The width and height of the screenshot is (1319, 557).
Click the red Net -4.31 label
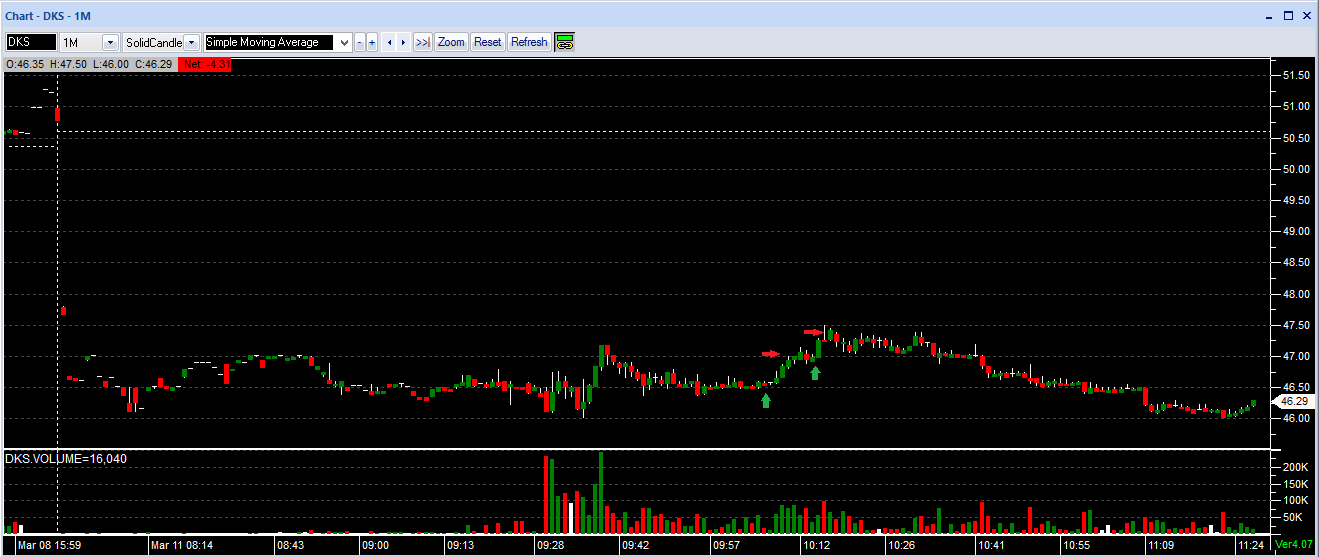tap(206, 64)
